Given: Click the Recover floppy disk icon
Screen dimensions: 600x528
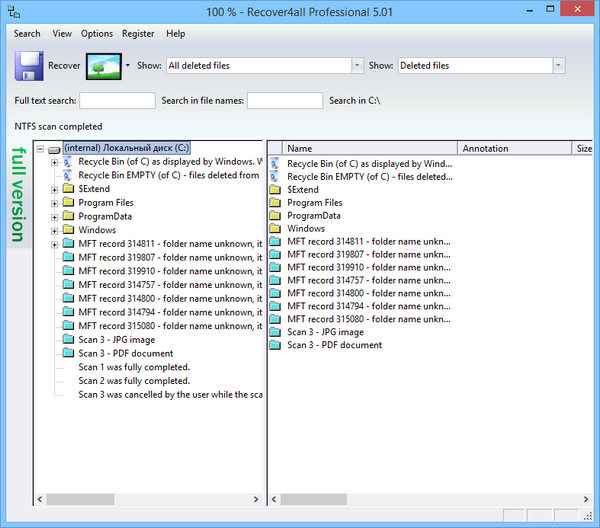Looking at the screenshot, I should 29,66.
